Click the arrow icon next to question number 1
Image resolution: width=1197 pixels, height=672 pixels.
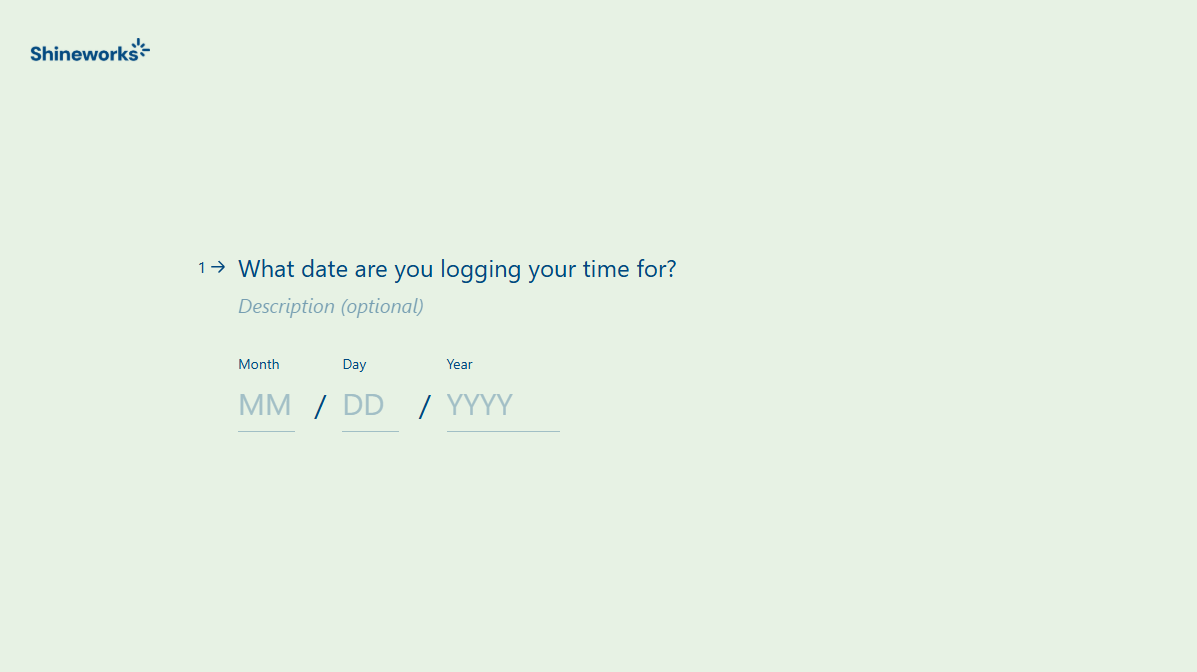pyautogui.click(x=219, y=267)
